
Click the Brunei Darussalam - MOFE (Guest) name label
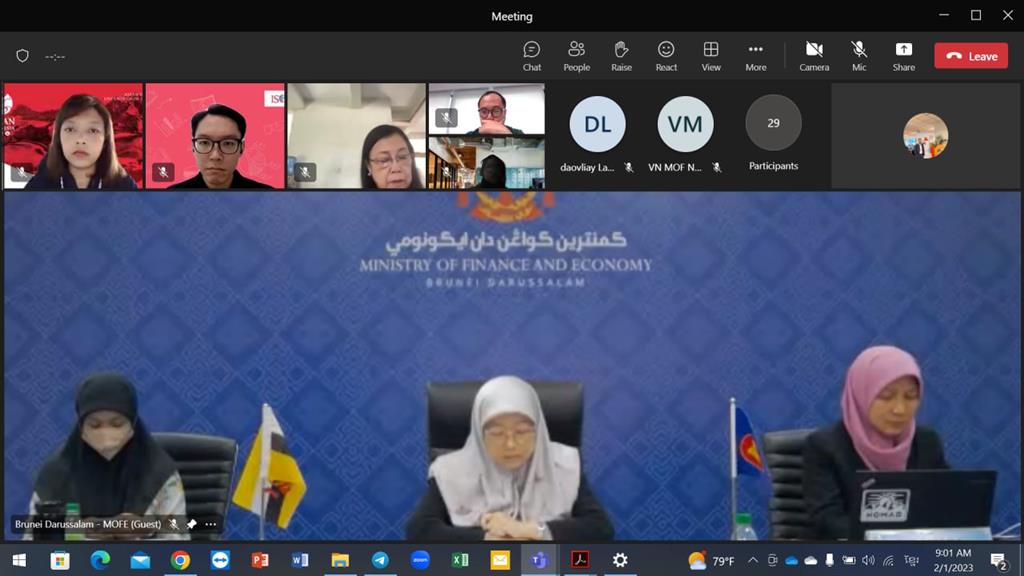click(x=88, y=524)
